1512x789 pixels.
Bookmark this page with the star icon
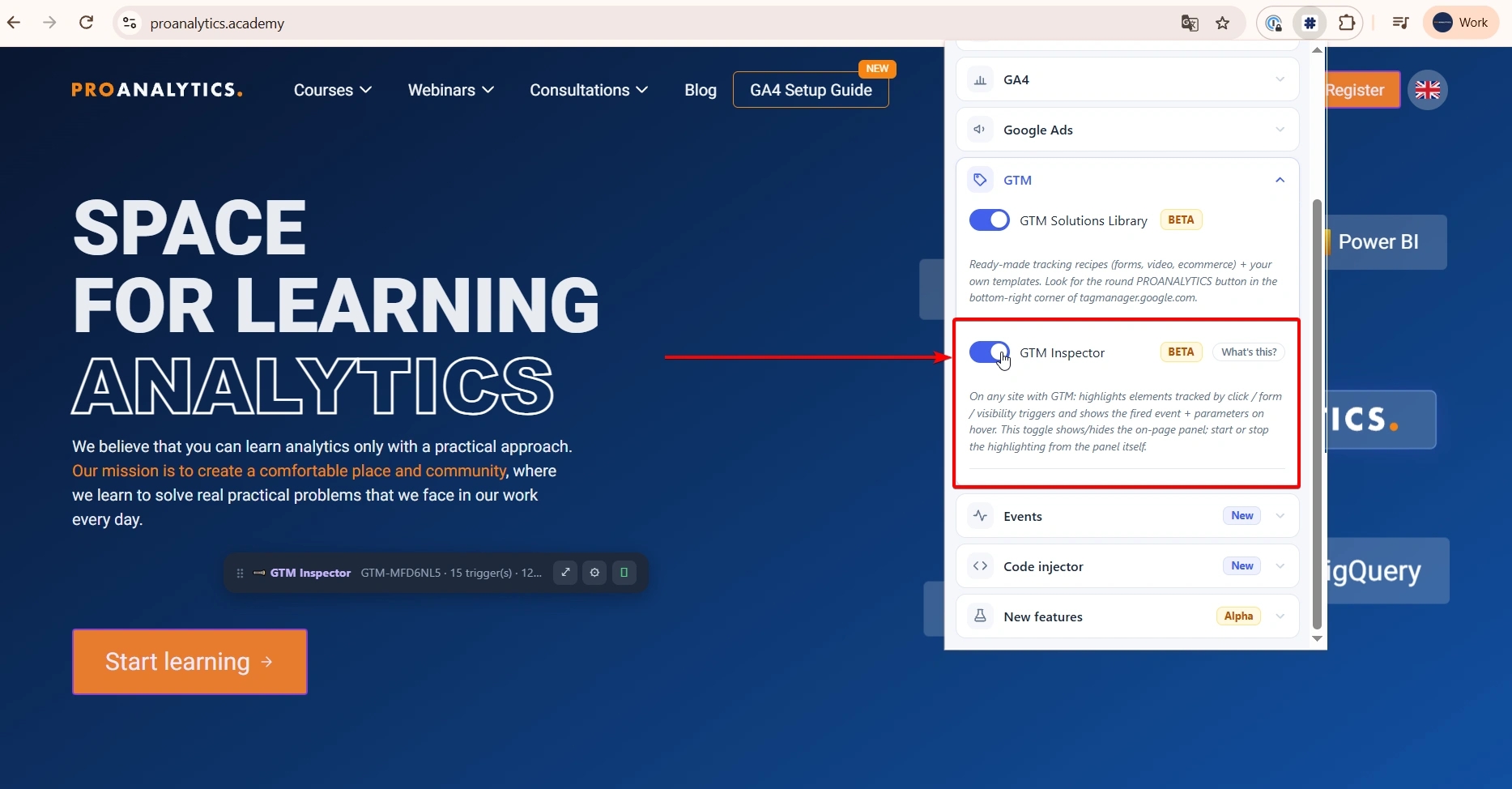1223,23
